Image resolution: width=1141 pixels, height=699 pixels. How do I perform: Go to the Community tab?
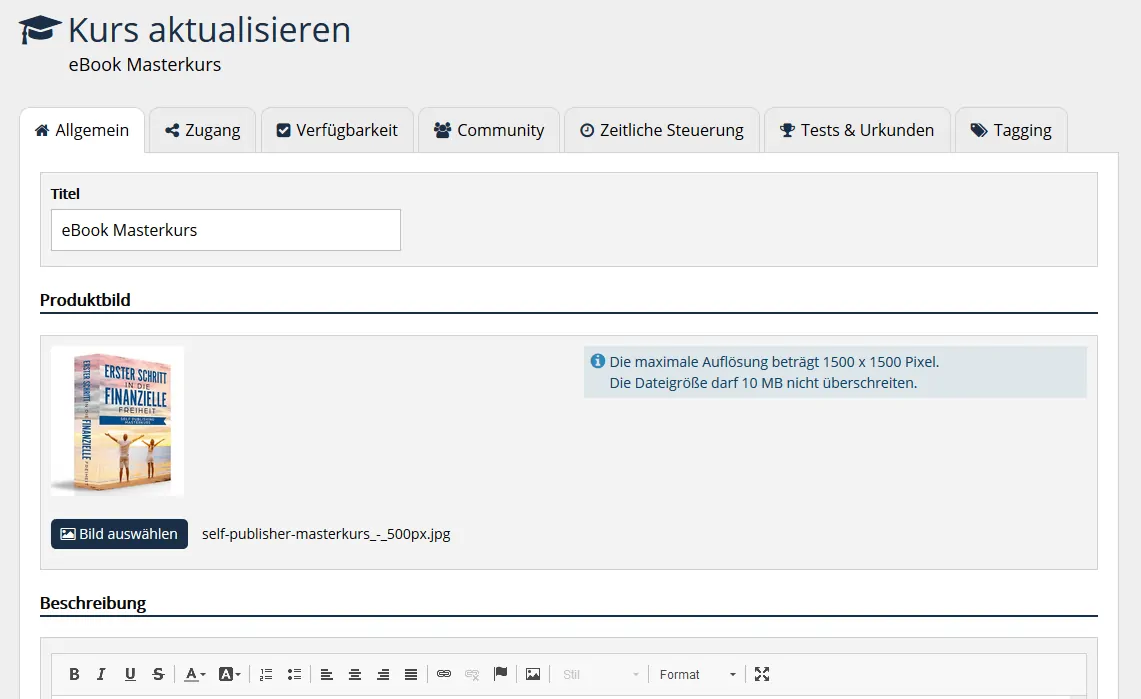coord(489,130)
